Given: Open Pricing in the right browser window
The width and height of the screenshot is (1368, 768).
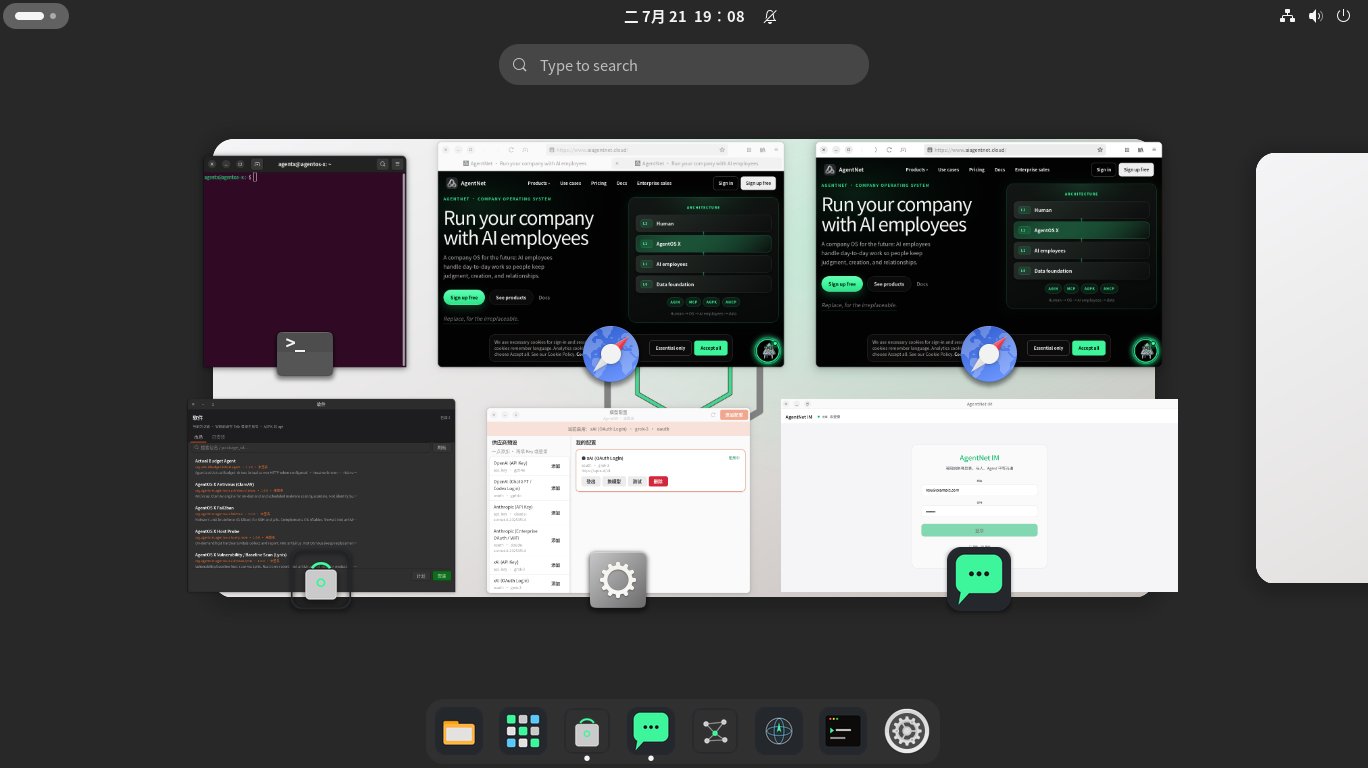Looking at the screenshot, I should coord(976,169).
